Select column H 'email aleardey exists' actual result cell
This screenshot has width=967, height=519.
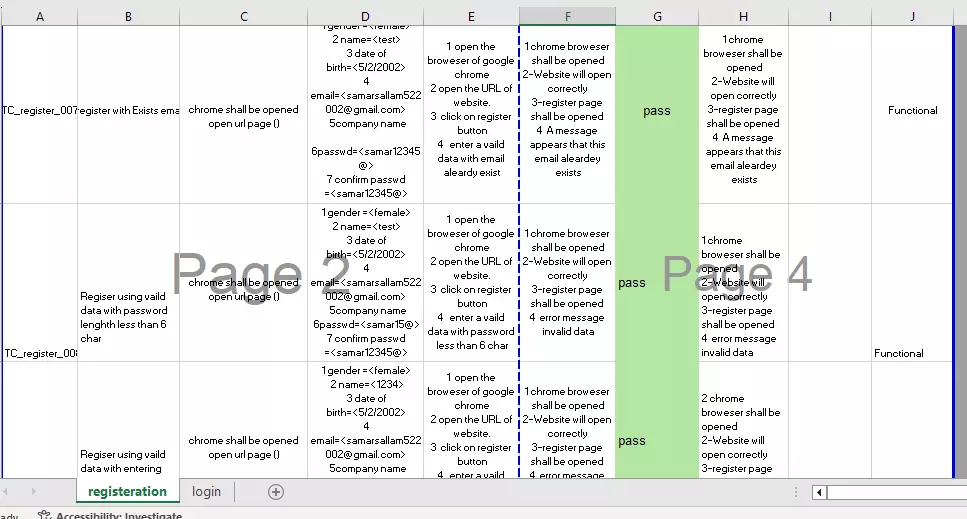(743, 115)
